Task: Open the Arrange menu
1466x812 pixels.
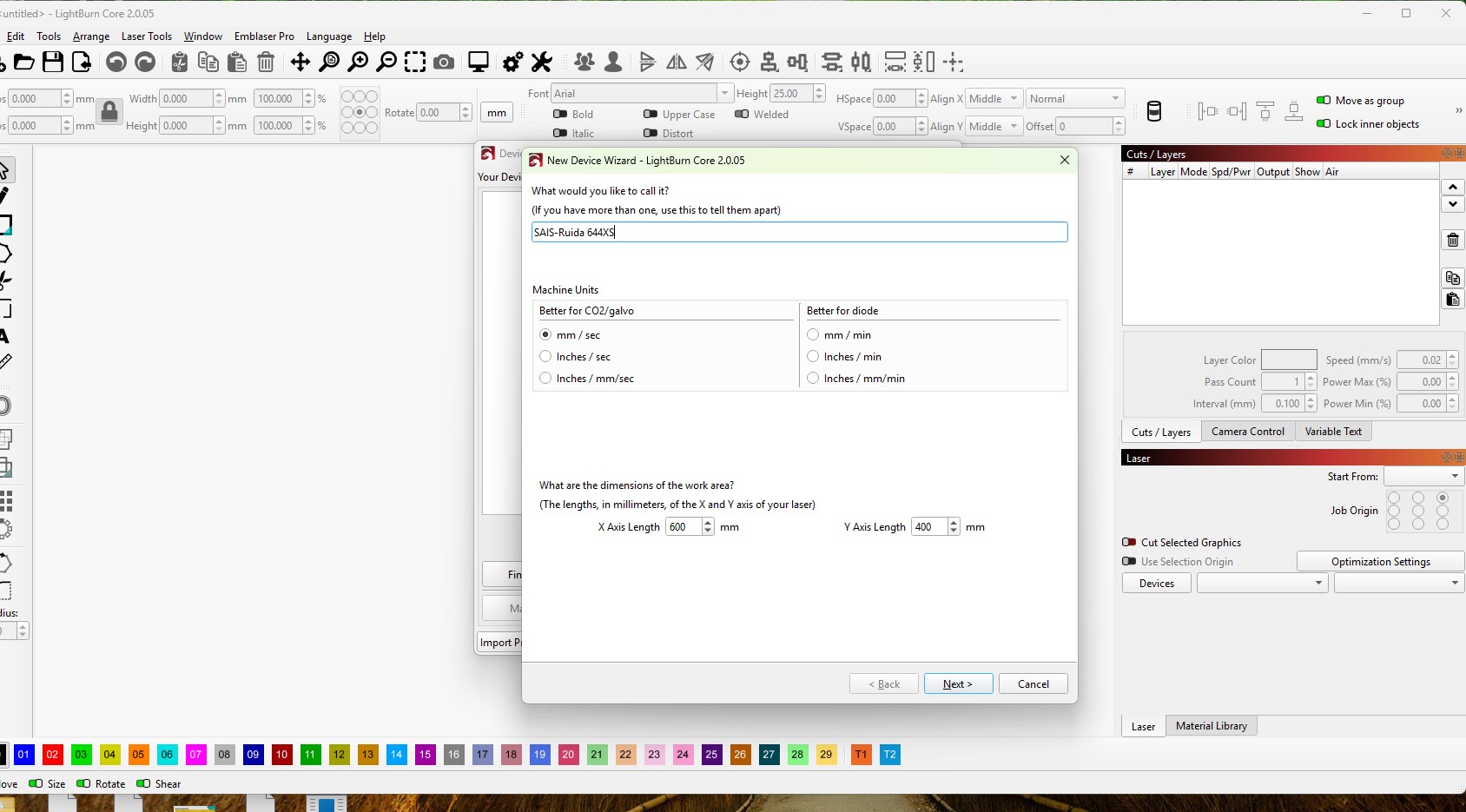Action: [91, 36]
